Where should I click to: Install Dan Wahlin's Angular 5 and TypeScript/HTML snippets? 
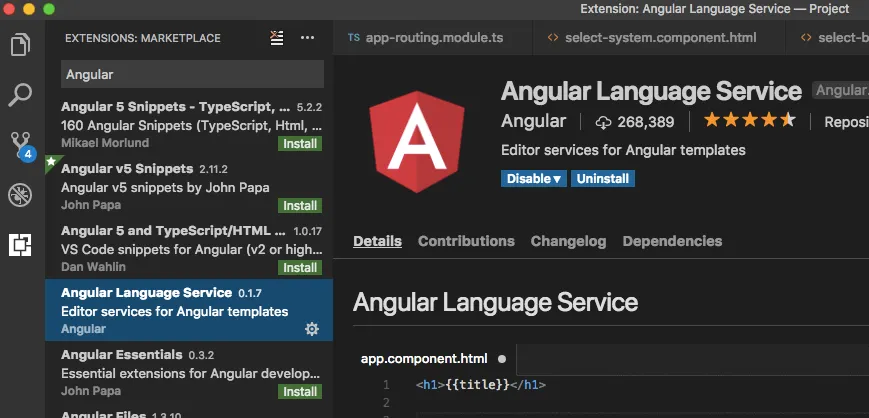tap(300, 268)
